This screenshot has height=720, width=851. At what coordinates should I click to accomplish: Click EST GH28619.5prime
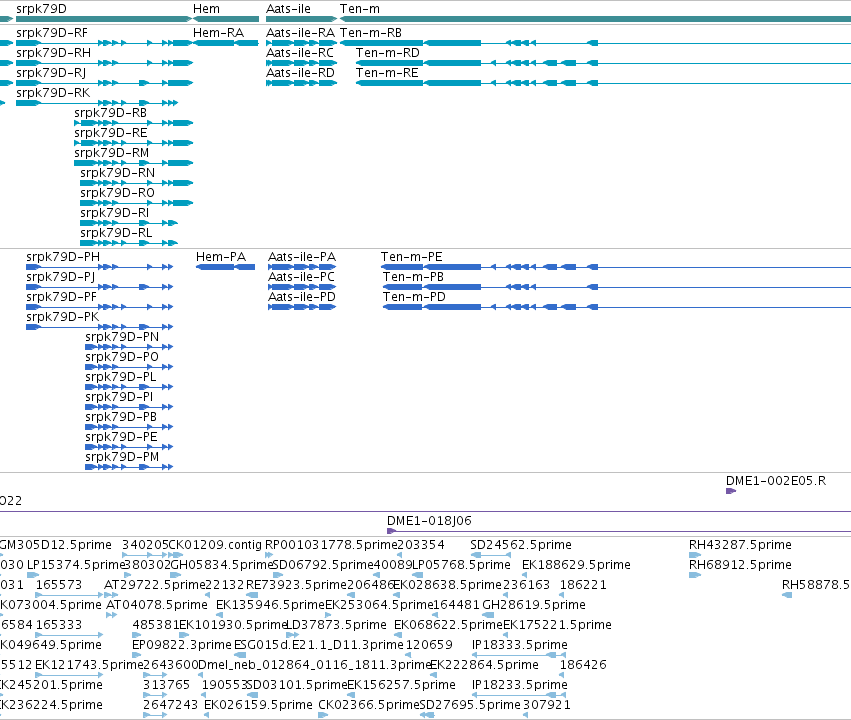point(534,605)
